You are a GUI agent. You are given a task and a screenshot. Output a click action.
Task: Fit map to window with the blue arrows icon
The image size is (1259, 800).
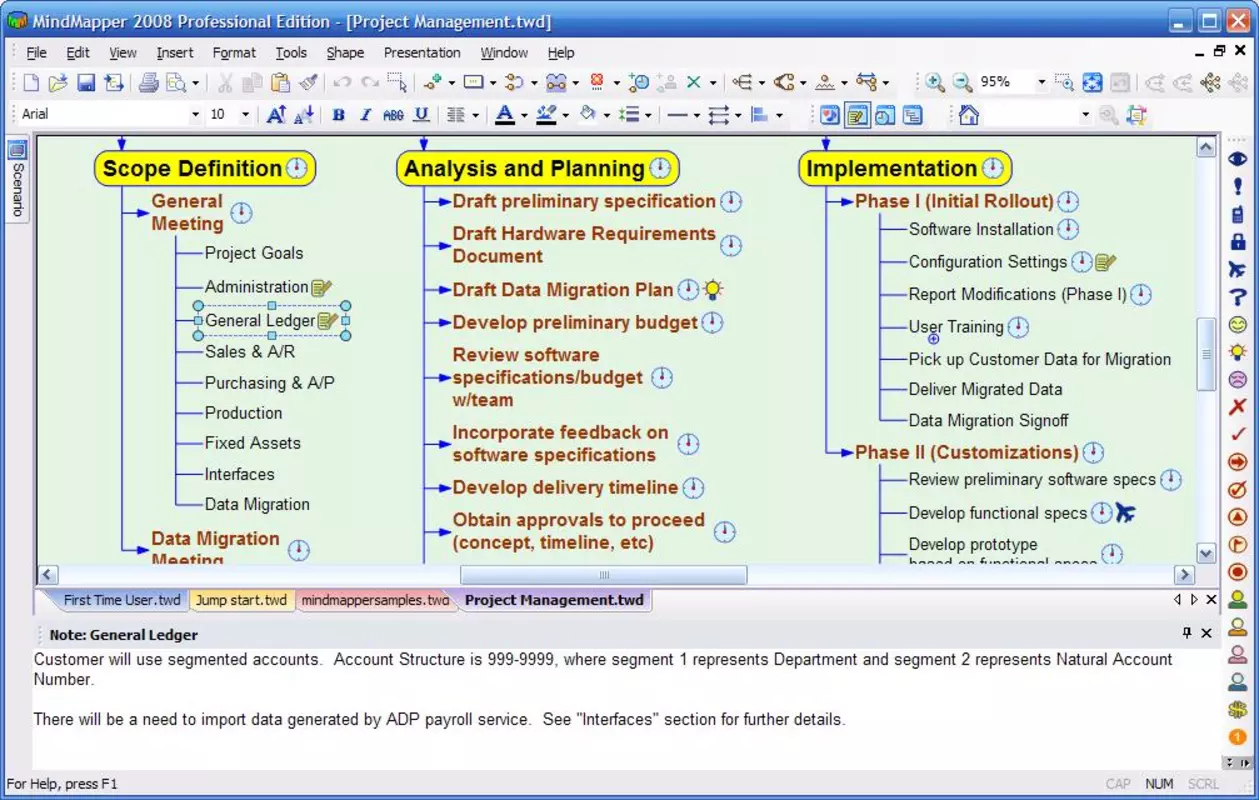1092,83
